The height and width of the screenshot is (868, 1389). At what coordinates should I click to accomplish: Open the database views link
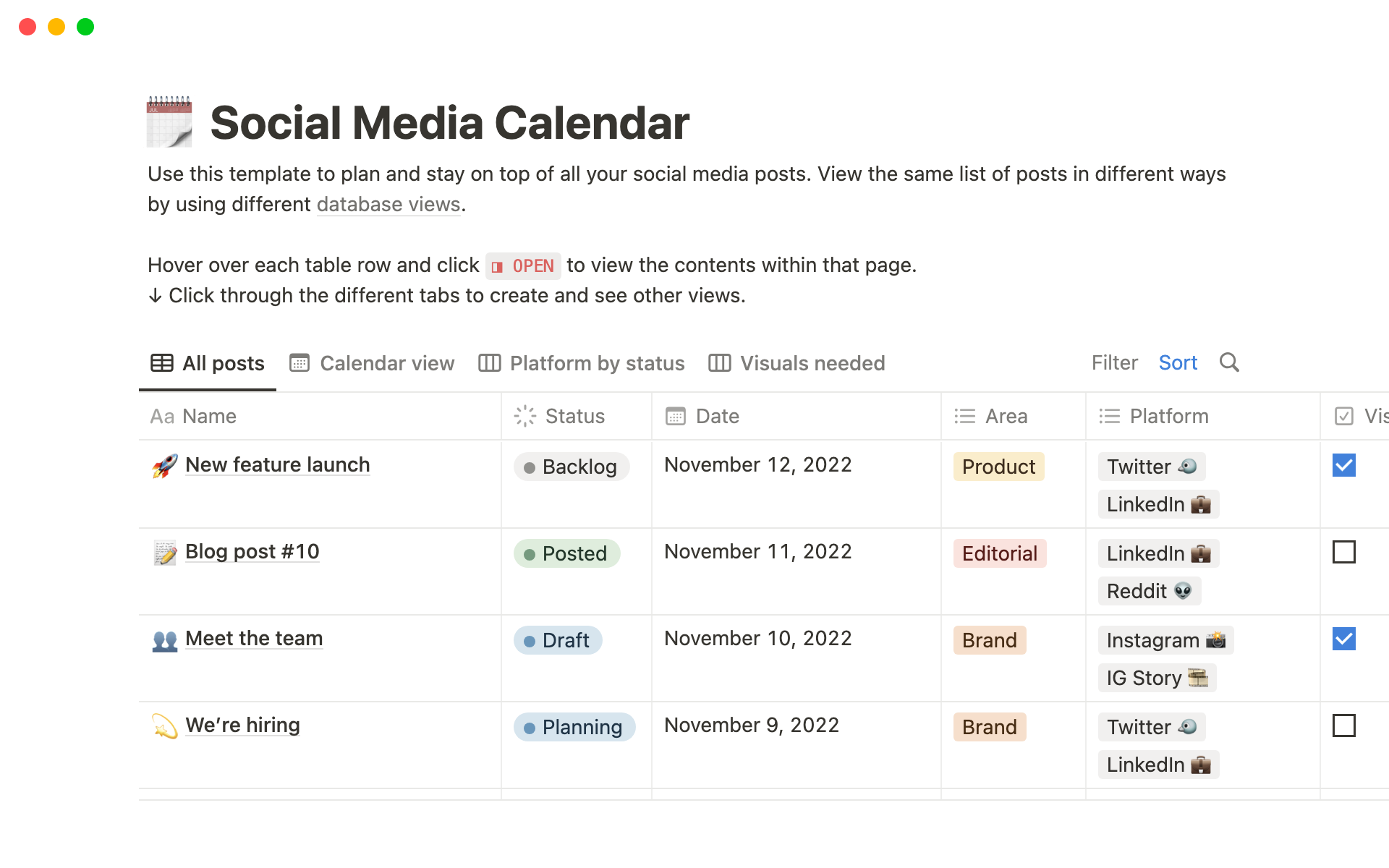pos(388,205)
